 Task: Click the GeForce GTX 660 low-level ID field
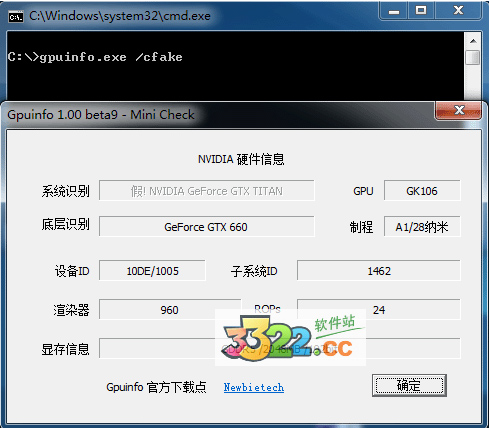click(x=207, y=227)
